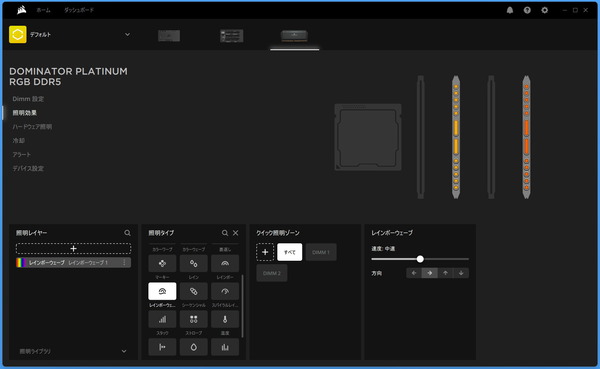Click the 速度: 中速 label
This screenshot has width=600, height=369.
click(x=383, y=249)
